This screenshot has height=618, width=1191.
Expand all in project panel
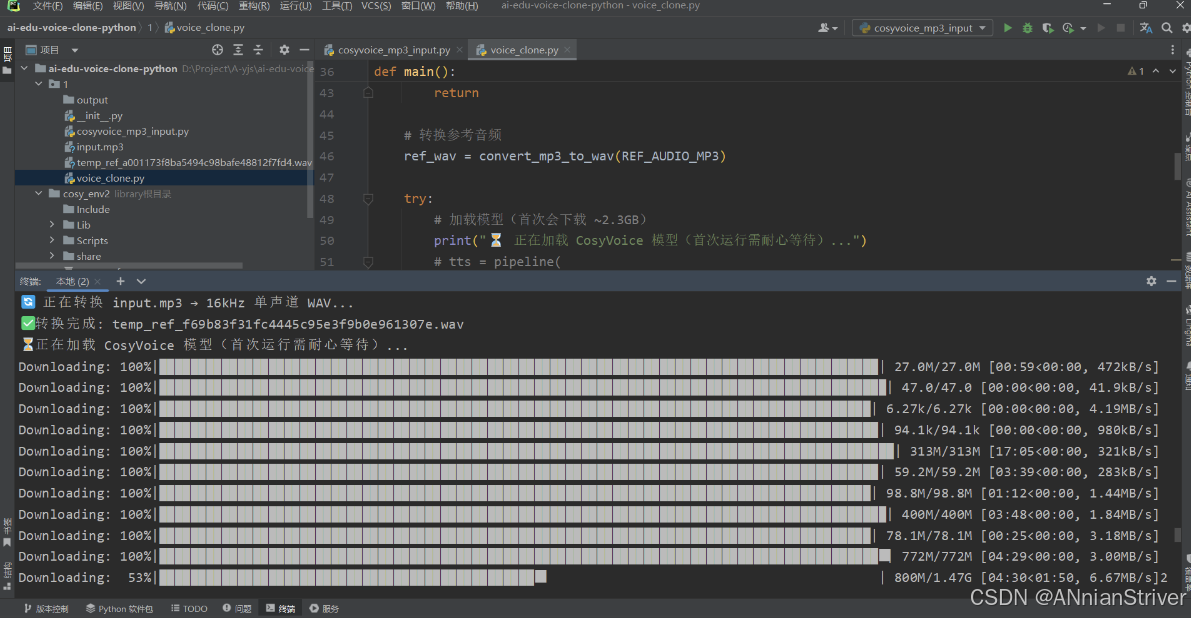238,49
